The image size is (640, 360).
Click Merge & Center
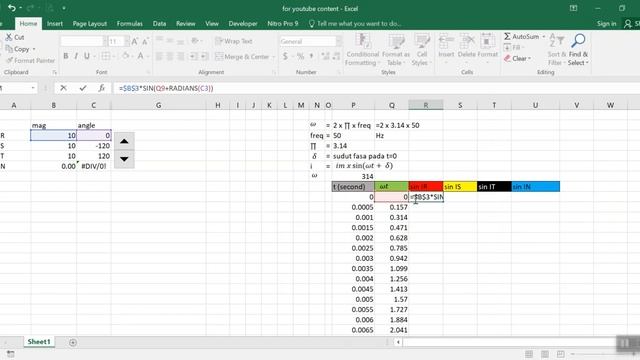pos(242,57)
